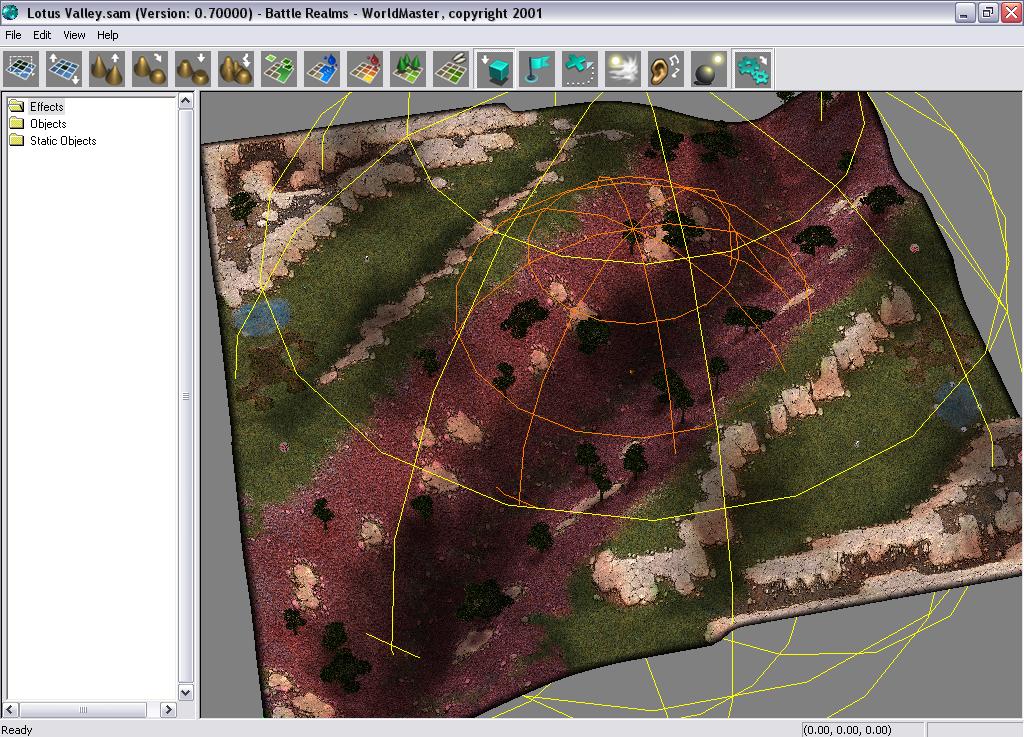This screenshot has height=737, width=1024.
Task: Minimize the WorldMaster window
Action: point(965,12)
